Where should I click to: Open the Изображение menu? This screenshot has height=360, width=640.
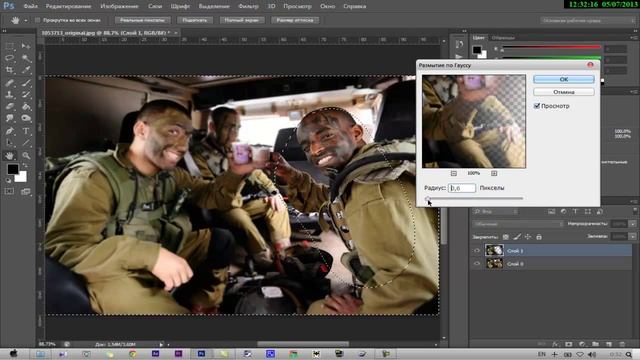(x=119, y=6)
